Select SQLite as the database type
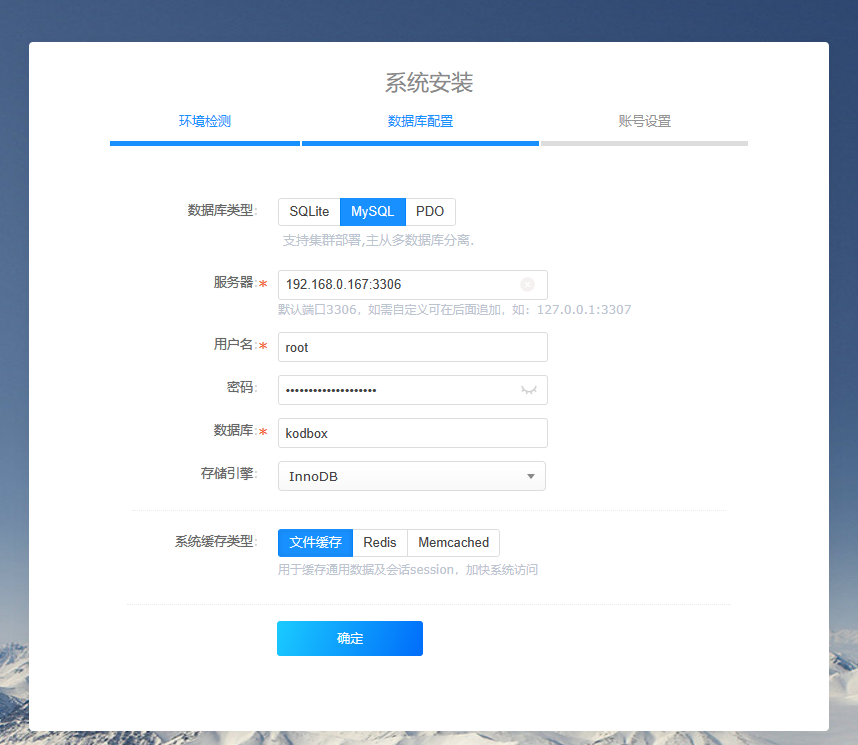Image resolution: width=858 pixels, height=745 pixels. 309,211
